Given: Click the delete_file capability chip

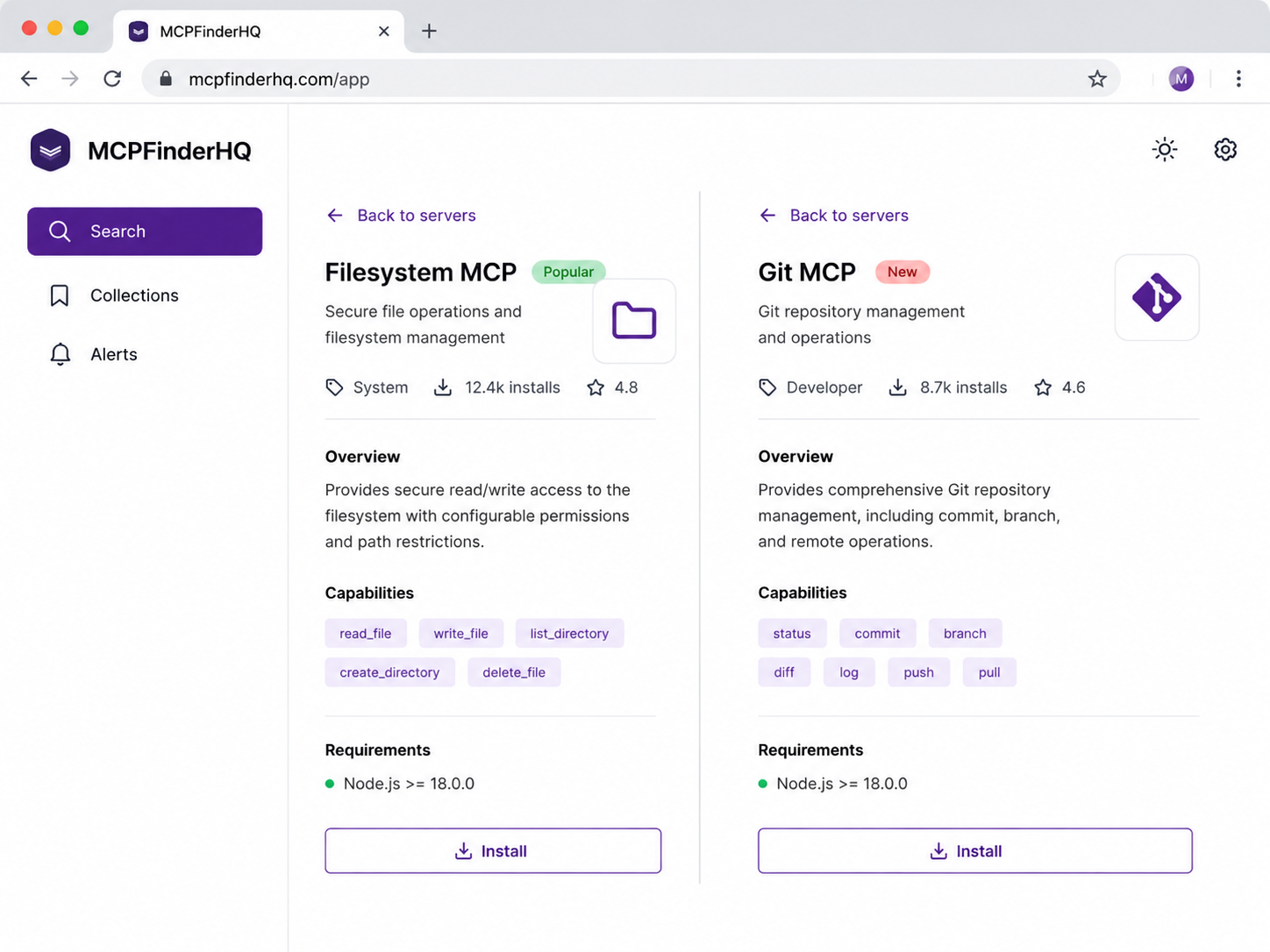Looking at the screenshot, I should [x=514, y=672].
